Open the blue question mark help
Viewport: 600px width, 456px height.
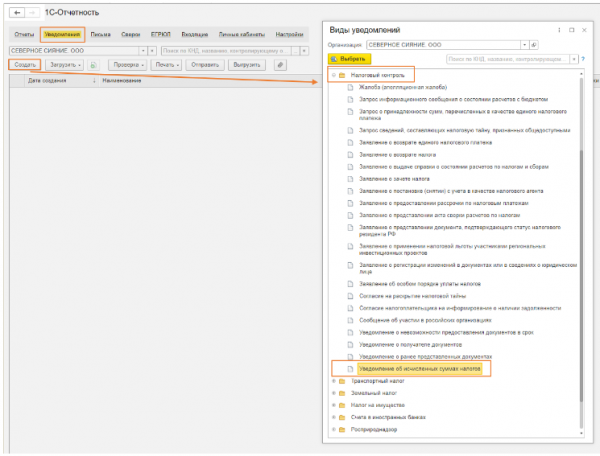[x=583, y=59]
